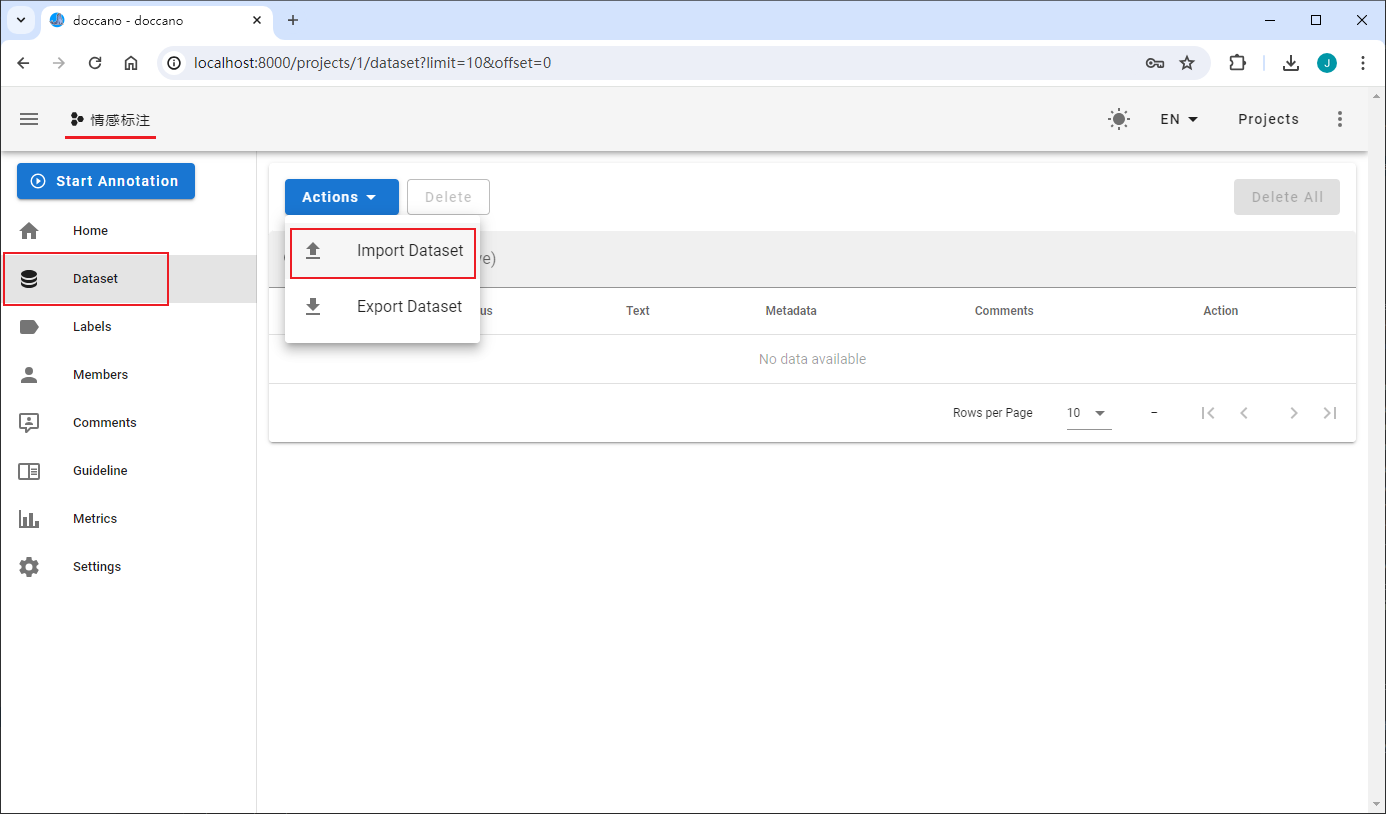Open Labels section in sidebar
1386x814 pixels.
pos(92,327)
